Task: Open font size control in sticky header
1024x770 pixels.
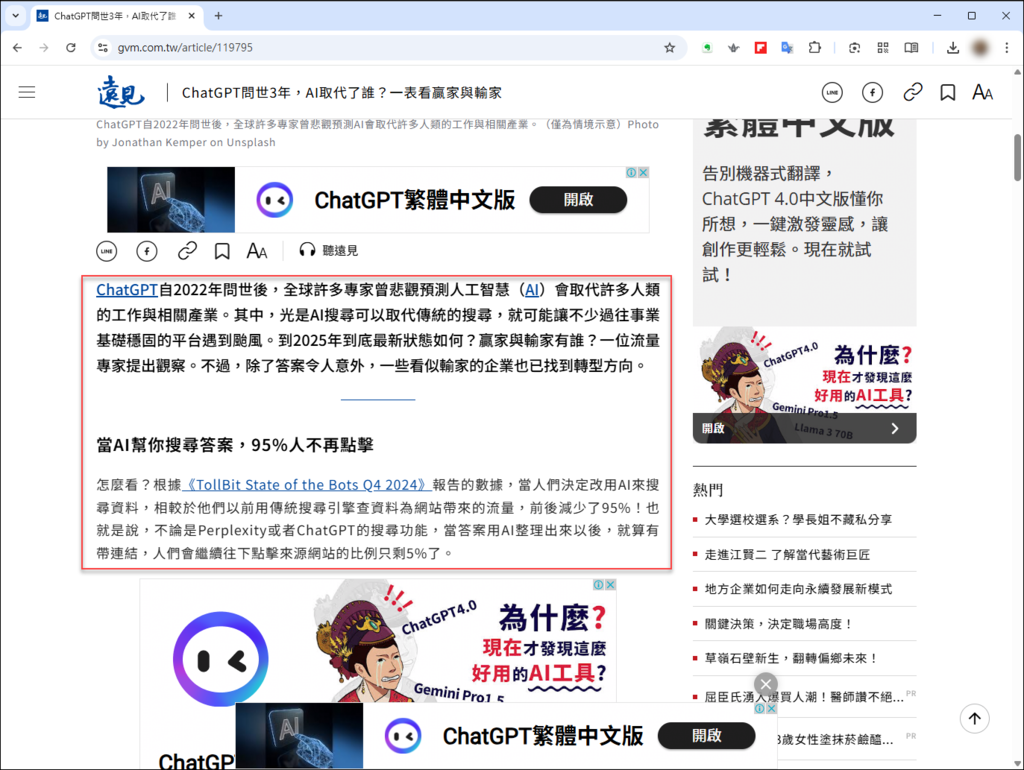Action: (982, 93)
